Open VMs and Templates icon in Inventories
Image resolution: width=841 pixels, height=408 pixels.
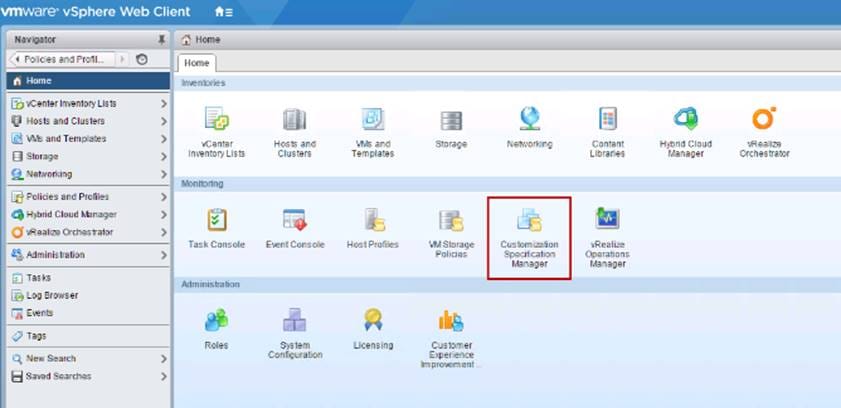(373, 118)
